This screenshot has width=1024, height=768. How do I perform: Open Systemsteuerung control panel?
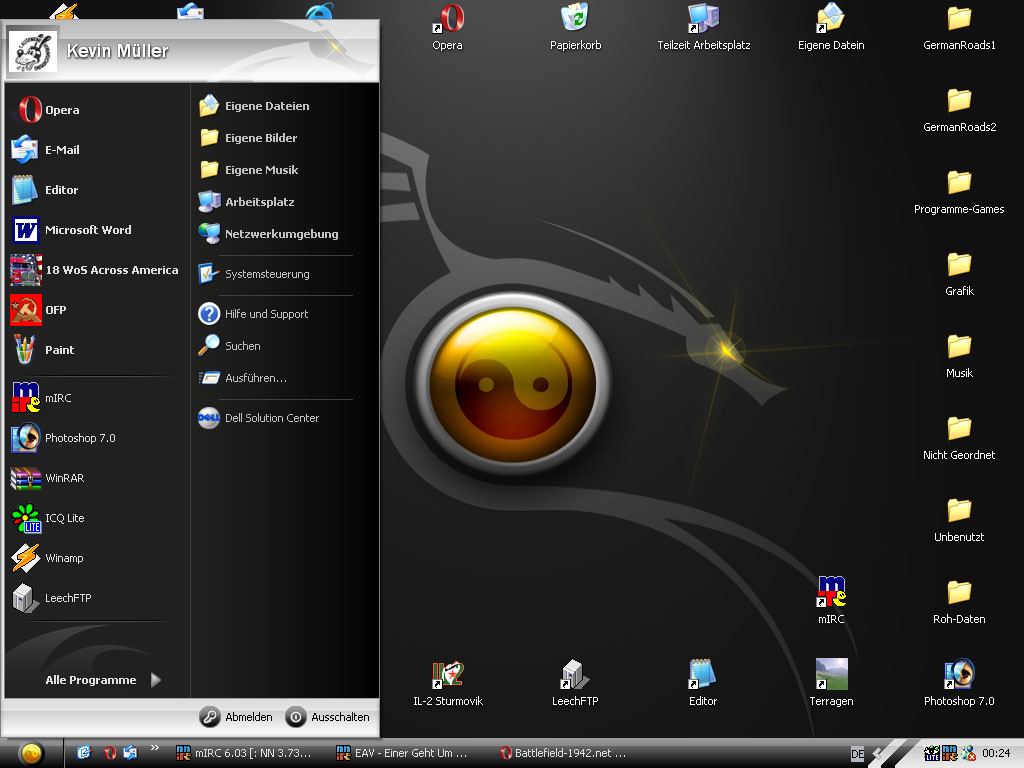(255, 274)
